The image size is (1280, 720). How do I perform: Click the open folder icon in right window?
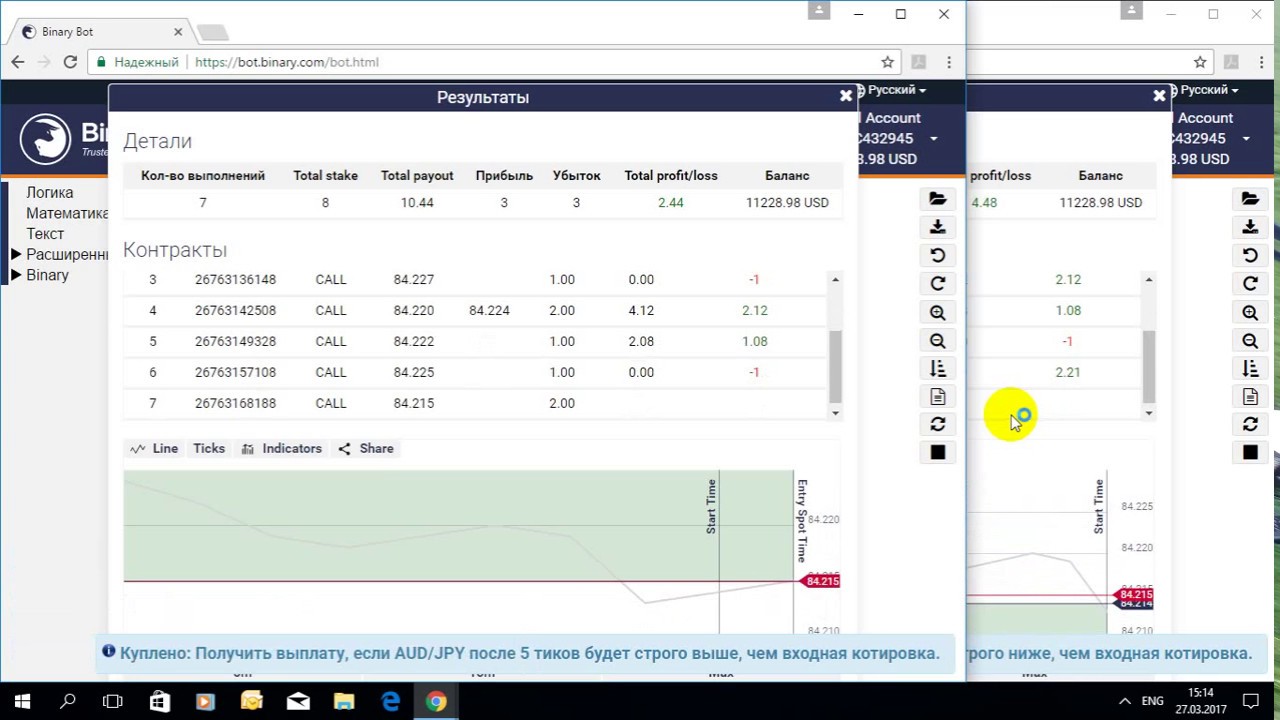(1250, 199)
